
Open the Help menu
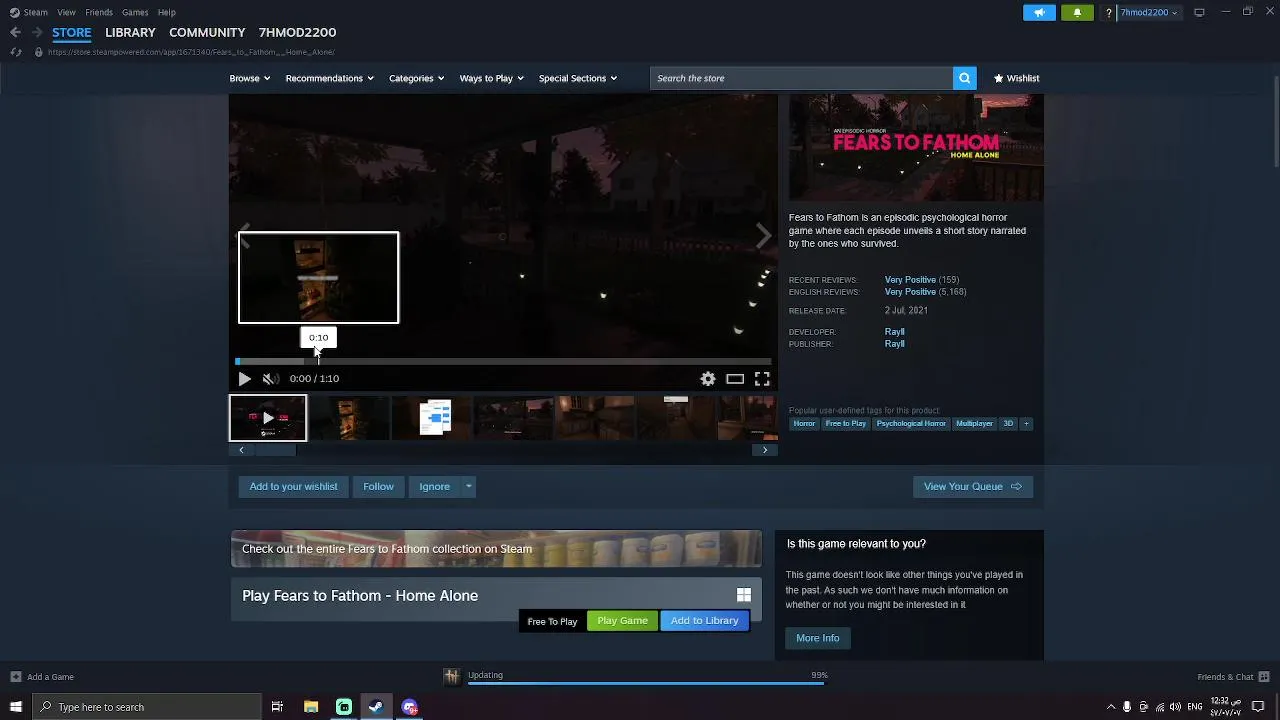click(x=167, y=12)
